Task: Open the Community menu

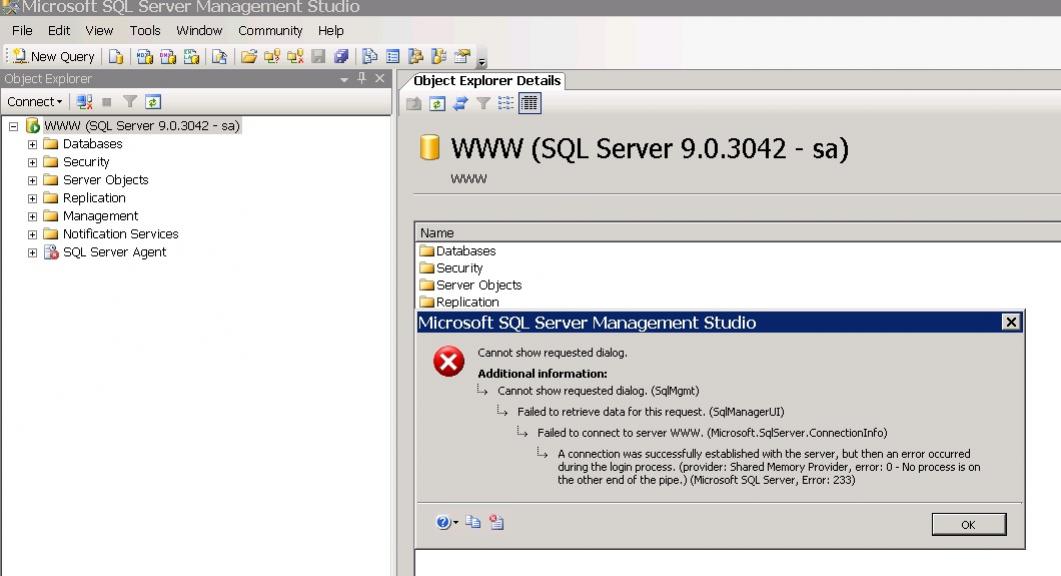Action: click(x=270, y=30)
